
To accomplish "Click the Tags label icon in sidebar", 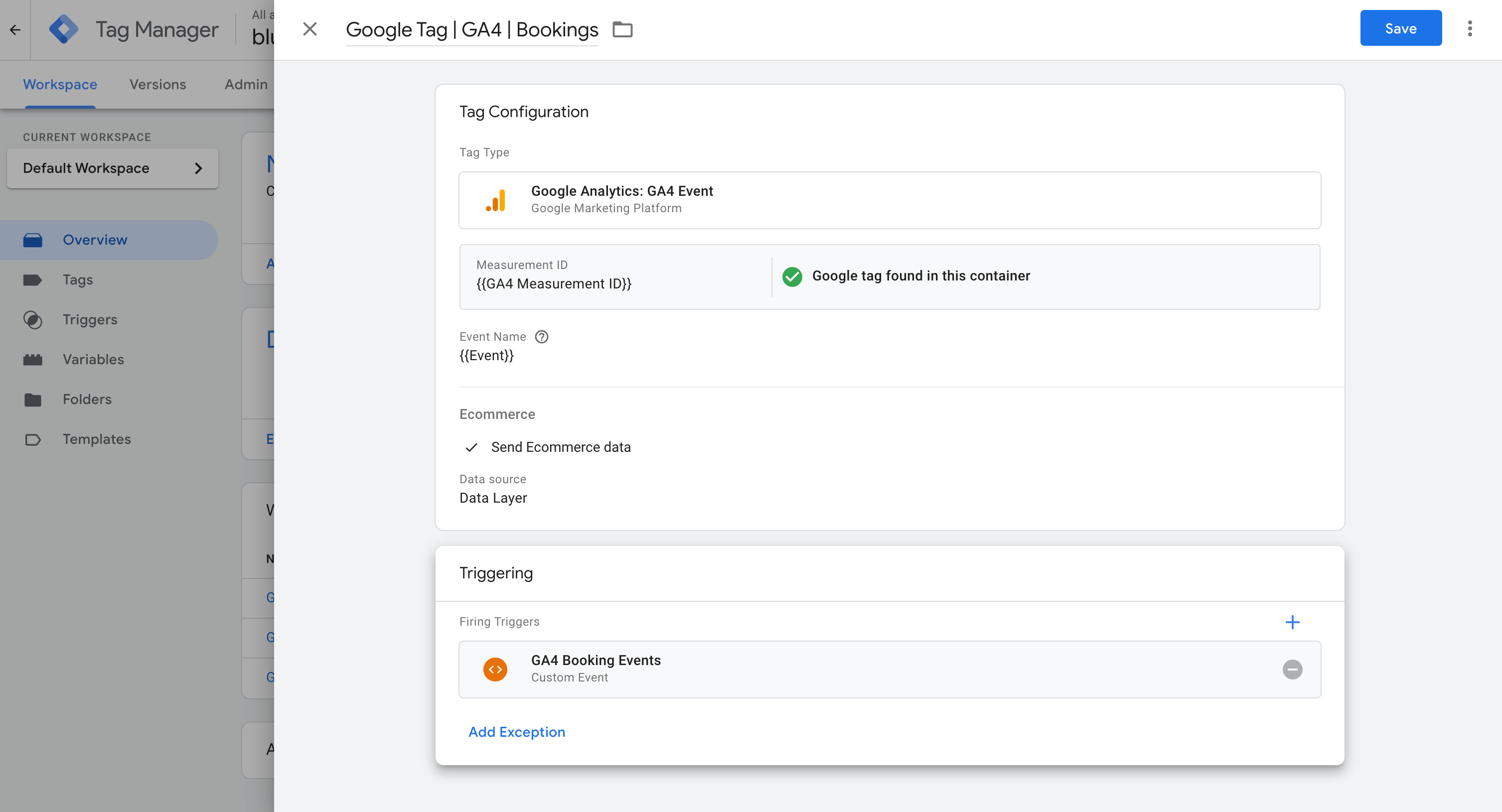I will point(33,280).
